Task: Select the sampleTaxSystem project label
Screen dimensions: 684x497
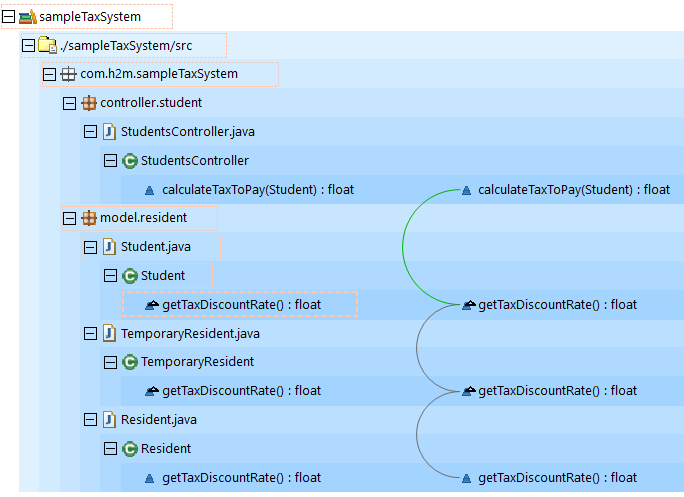Action: pos(90,17)
